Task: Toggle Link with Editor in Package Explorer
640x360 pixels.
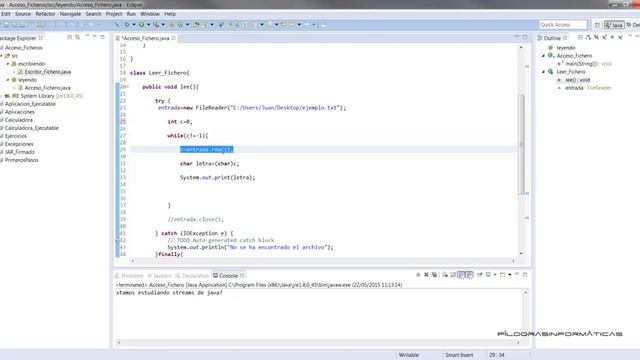Action: click(78, 37)
